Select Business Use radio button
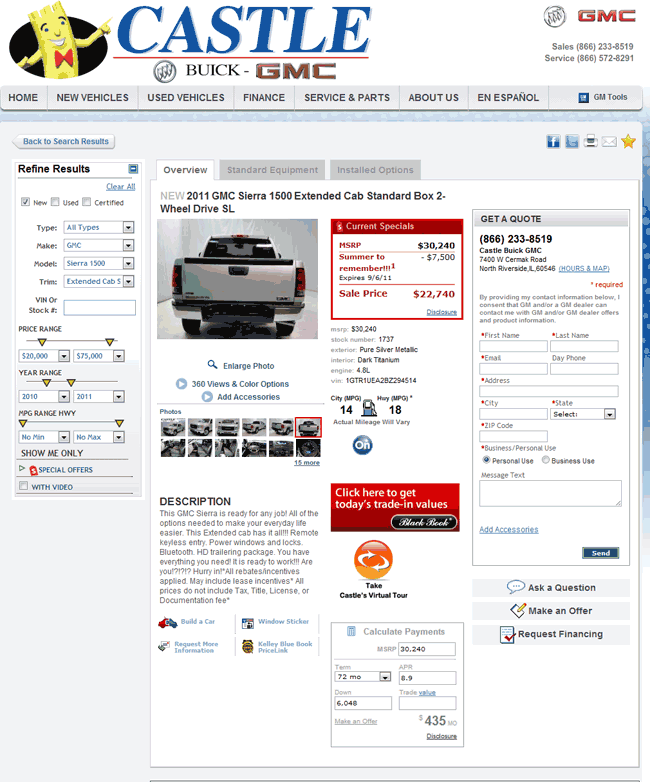This screenshot has height=782, width=650. pyautogui.click(x=545, y=460)
